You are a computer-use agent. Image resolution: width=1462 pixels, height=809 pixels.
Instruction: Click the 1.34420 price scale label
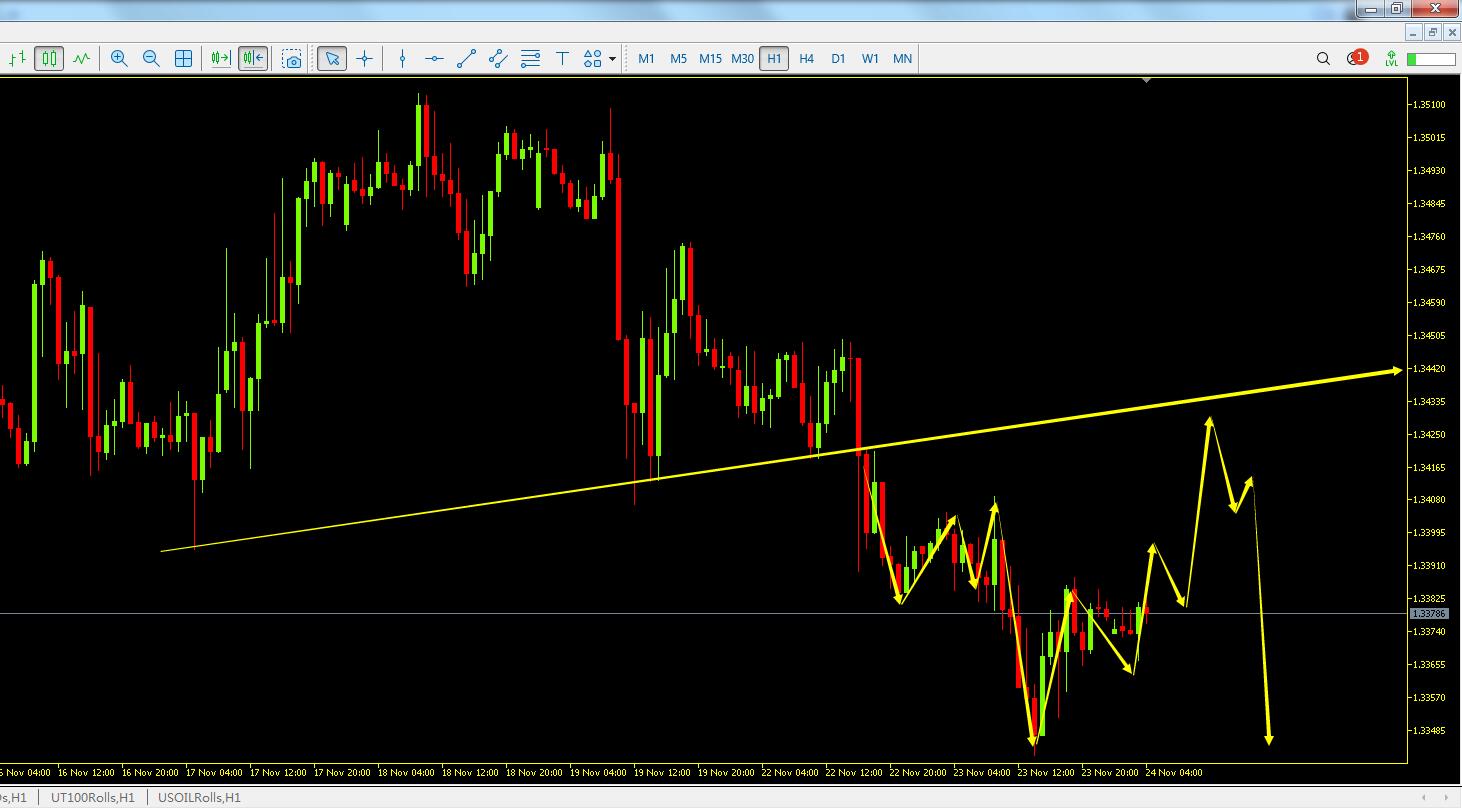[x=1428, y=369]
